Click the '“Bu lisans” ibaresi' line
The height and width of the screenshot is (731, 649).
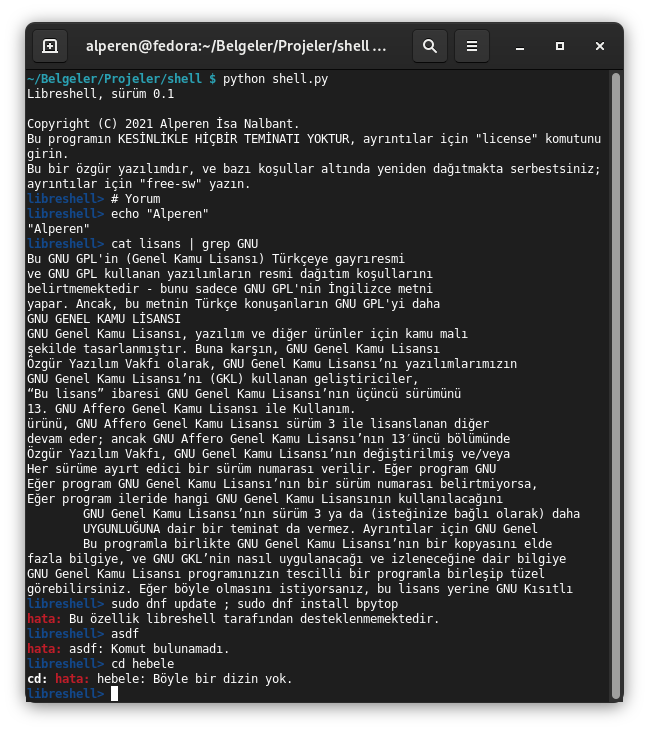coord(244,393)
